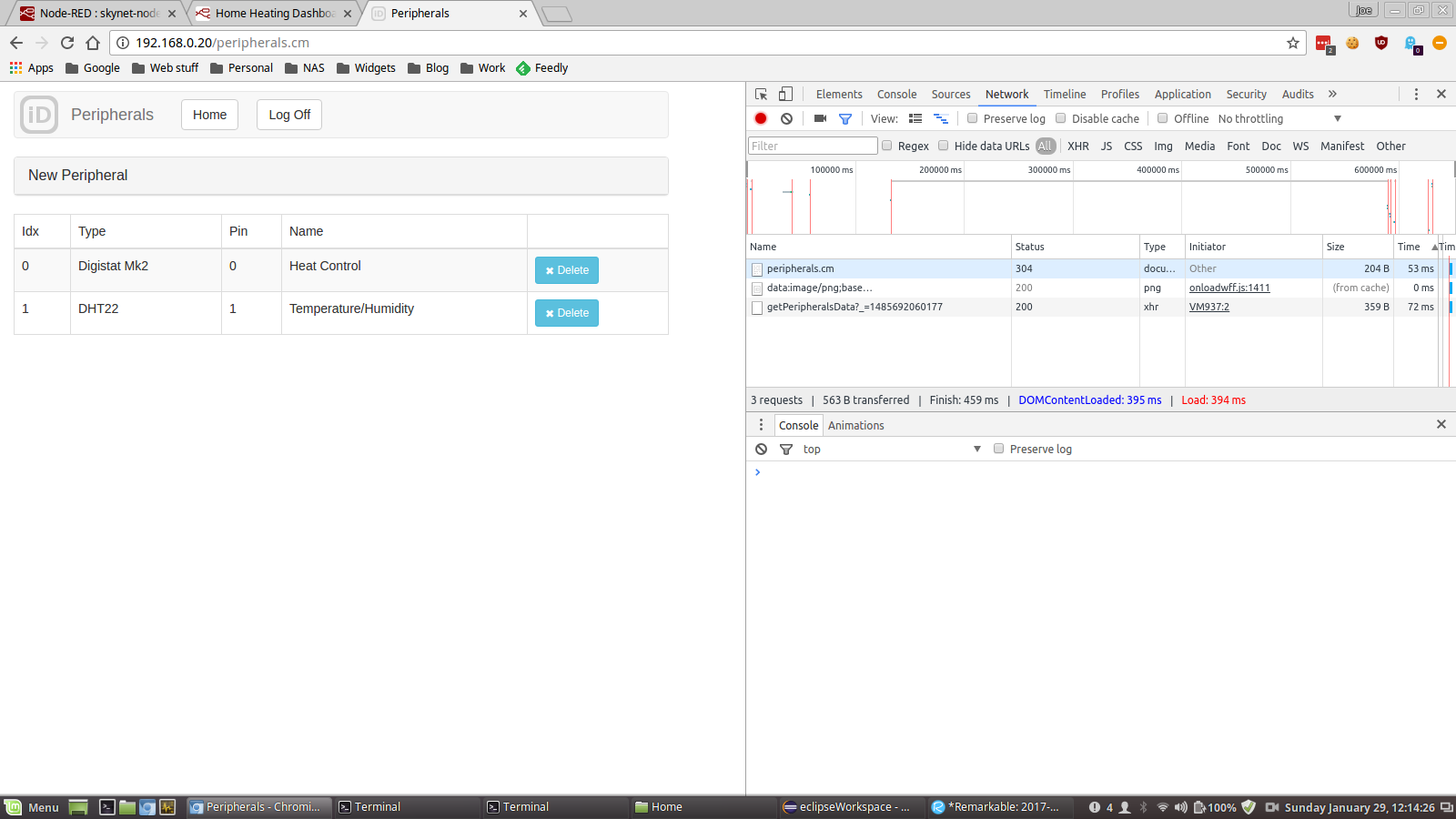Click the Log Off button

point(289,115)
